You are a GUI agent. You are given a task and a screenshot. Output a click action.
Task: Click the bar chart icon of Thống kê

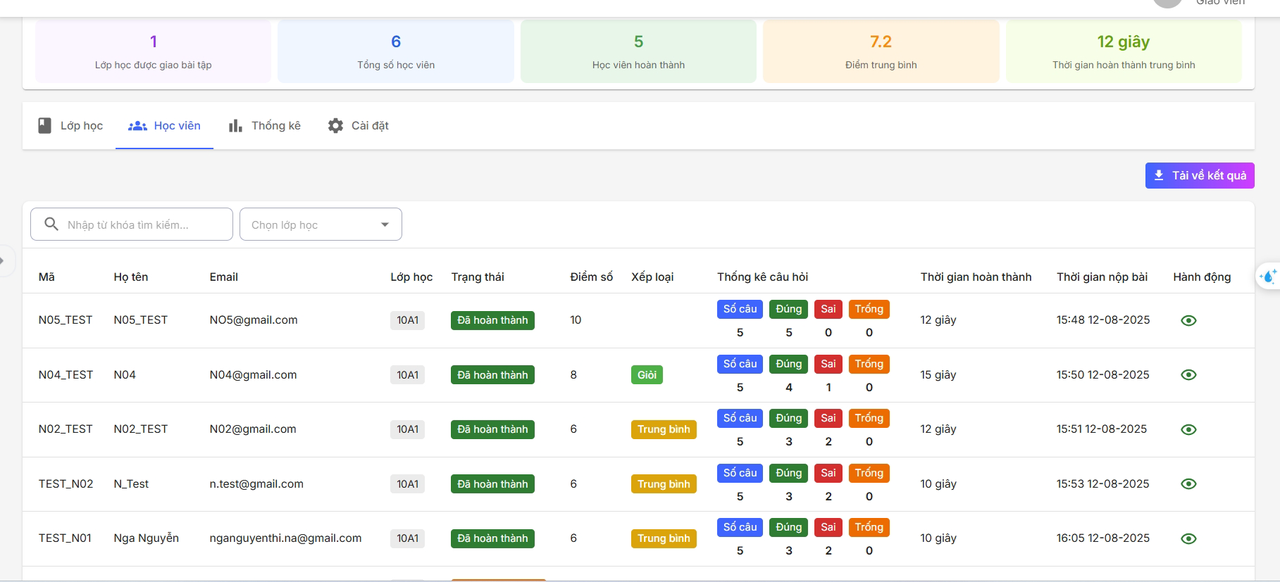coord(235,126)
